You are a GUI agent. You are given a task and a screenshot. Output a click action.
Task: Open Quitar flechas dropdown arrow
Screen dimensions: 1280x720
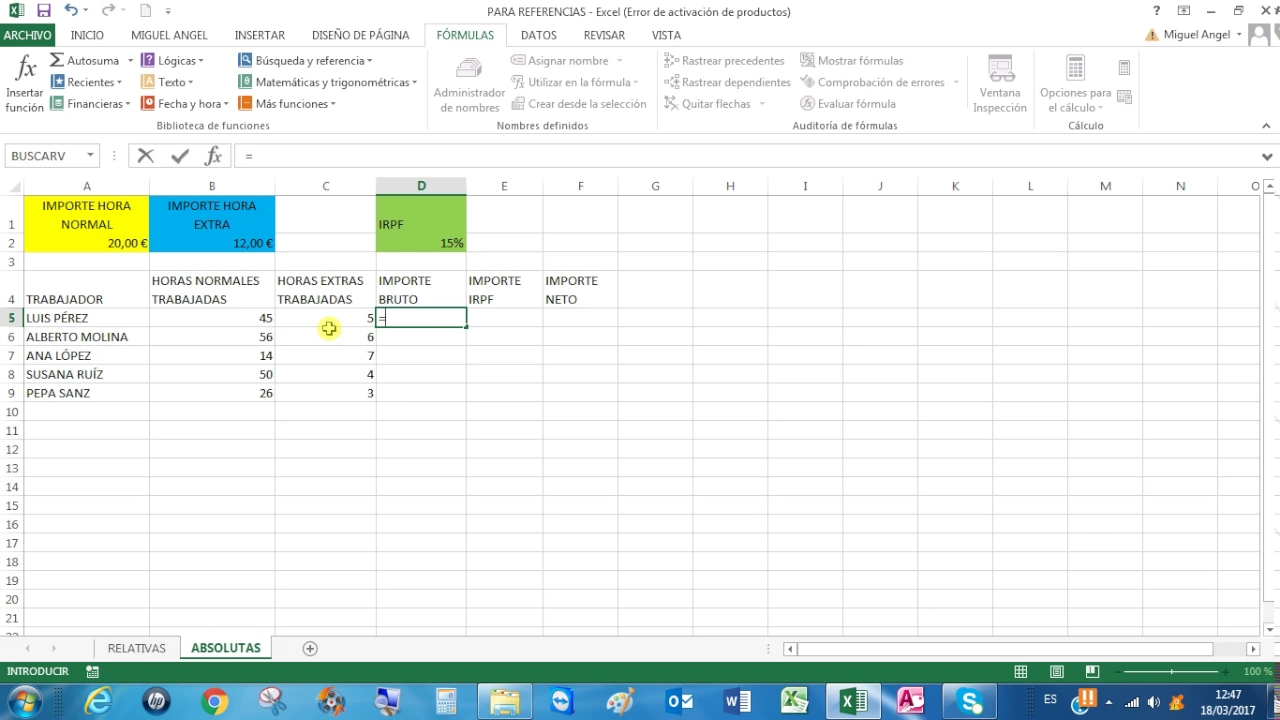click(x=762, y=103)
